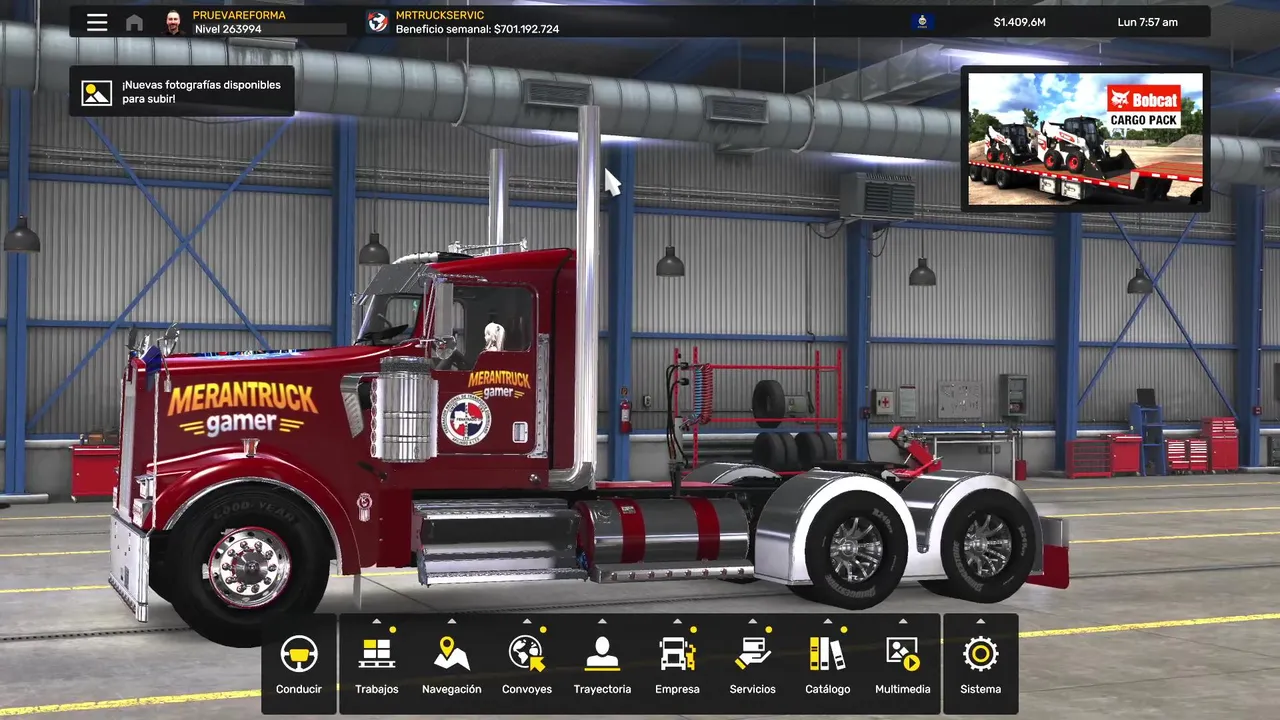Click the Convoyes label

527,689
